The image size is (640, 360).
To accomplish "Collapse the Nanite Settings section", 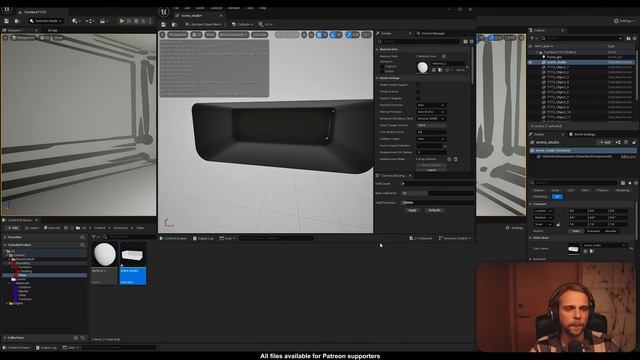I will pos(377,78).
